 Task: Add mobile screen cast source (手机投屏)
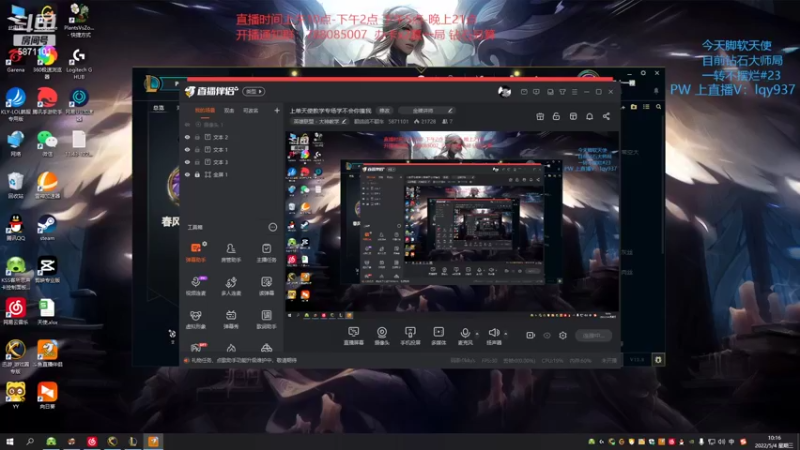click(x=410, y=336)
